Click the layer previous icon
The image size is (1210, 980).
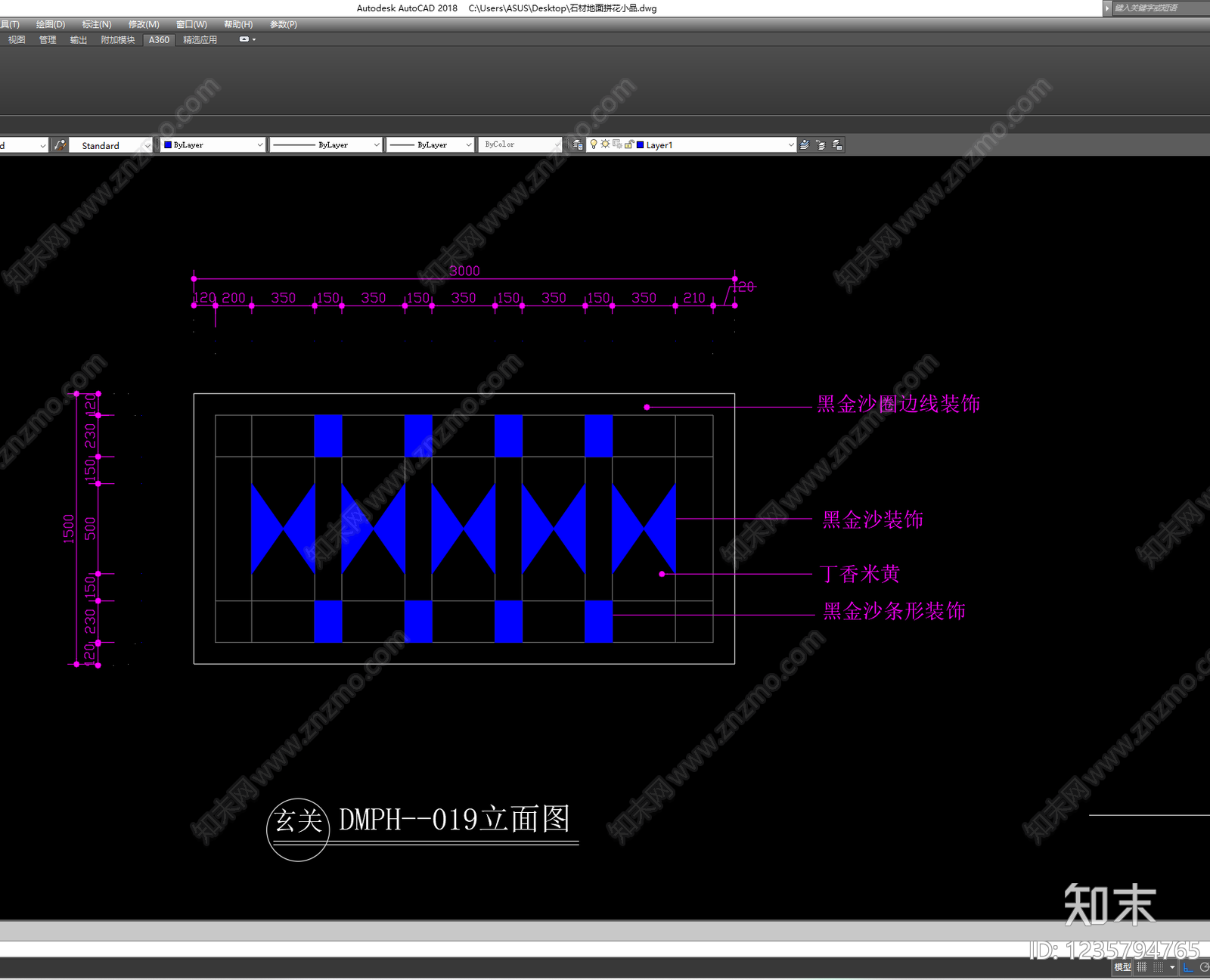pos(821,144)
